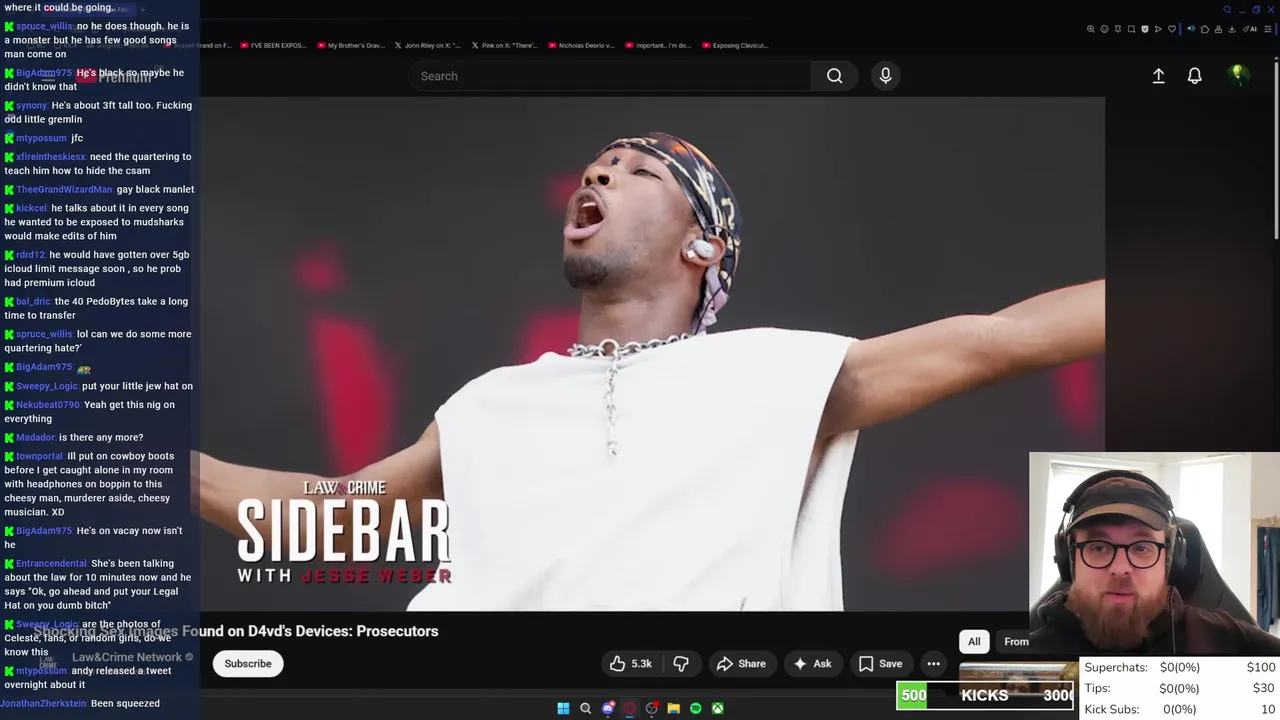1280x720 pixels.
Task: Open the YouTube account avatar menu
Action: click(1238, 75)
